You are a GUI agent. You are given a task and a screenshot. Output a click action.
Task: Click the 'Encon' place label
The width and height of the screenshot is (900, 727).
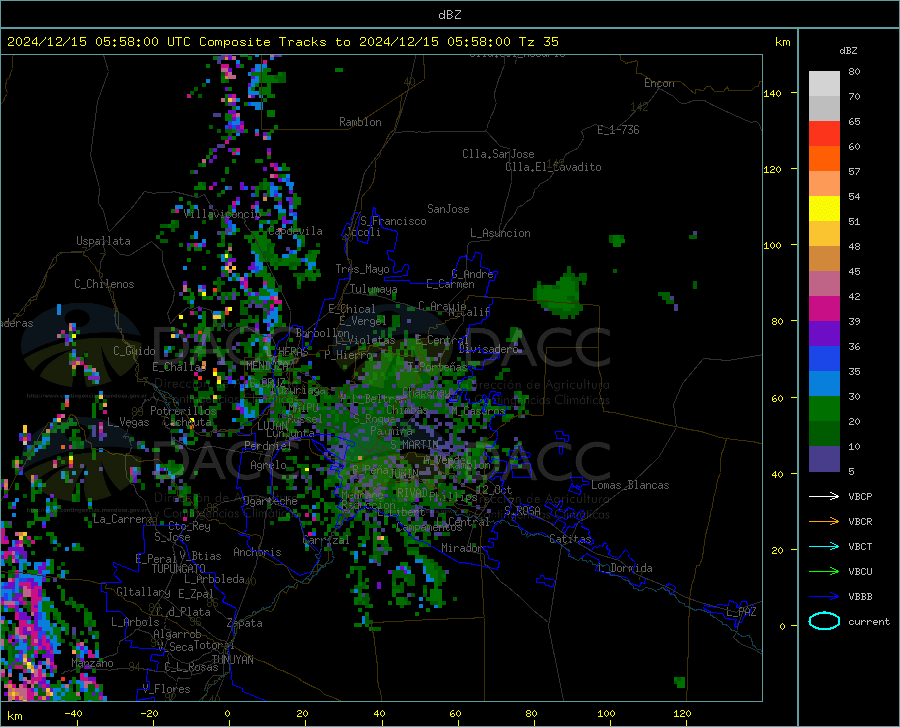click(659, 83)
